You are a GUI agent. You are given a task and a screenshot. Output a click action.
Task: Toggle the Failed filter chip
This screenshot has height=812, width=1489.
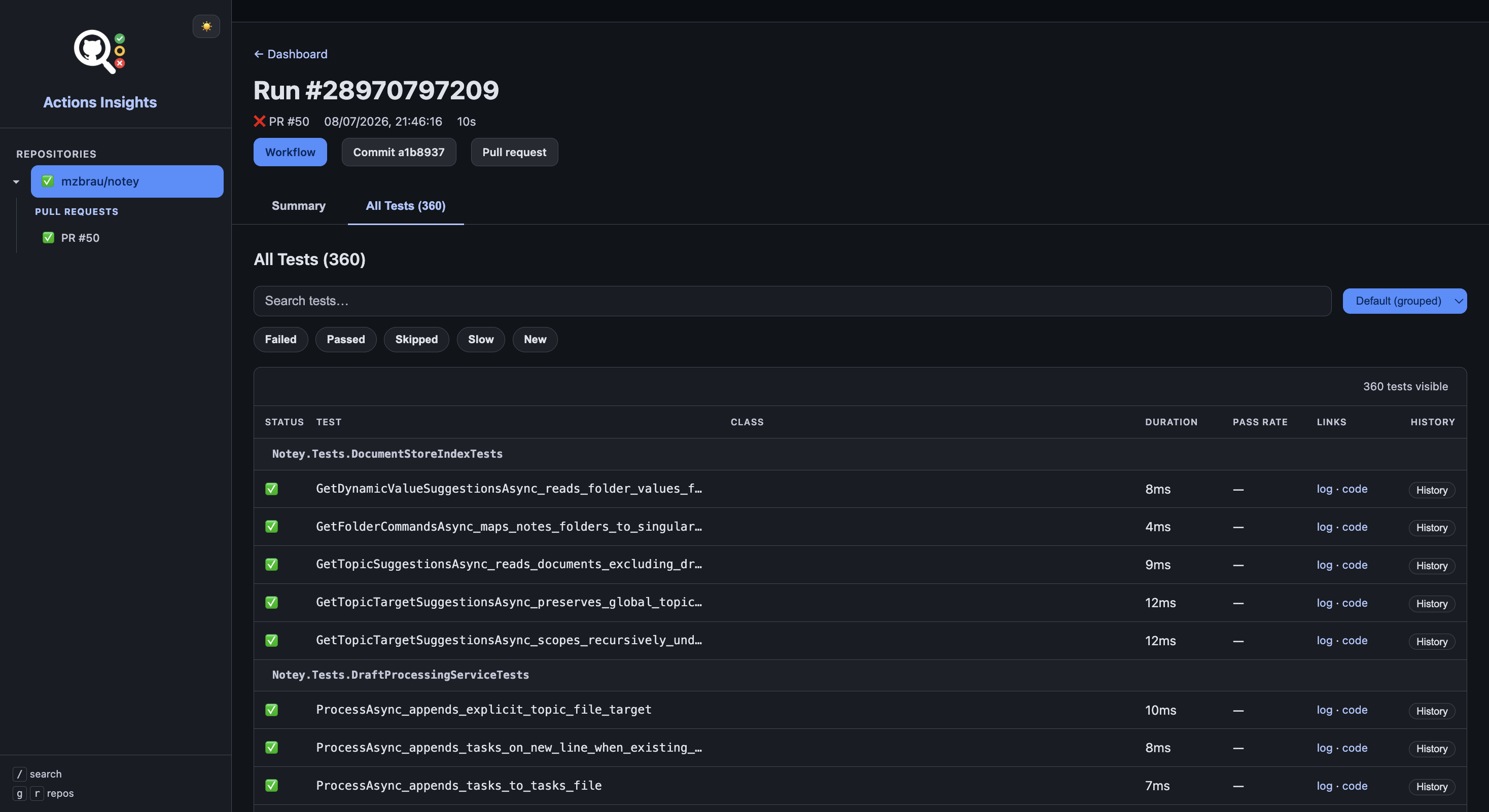pyautogui.click(x=281, y=340)
